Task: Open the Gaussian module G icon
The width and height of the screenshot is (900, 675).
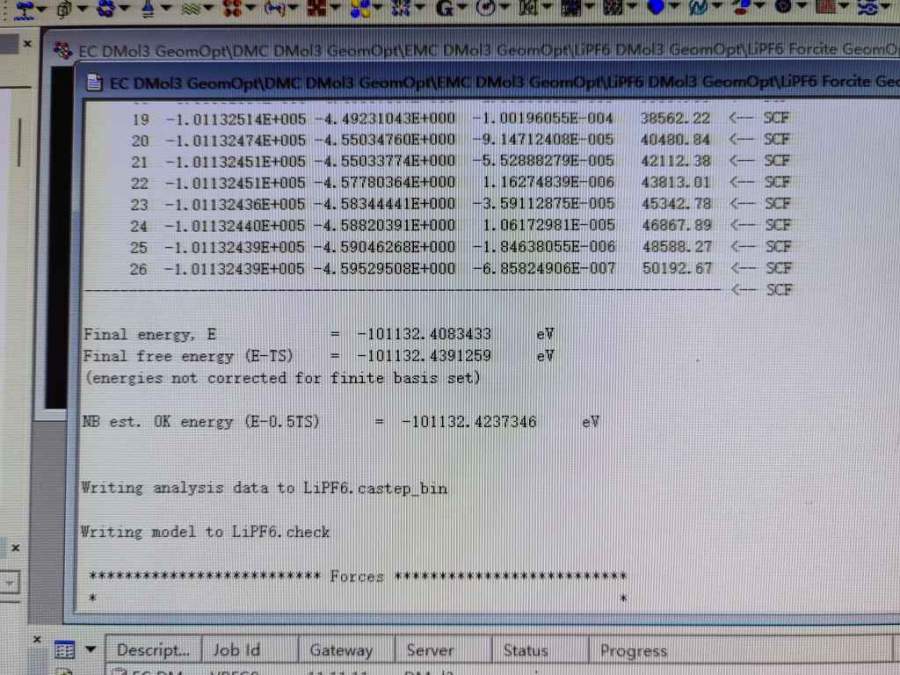Action: point(444,8)
